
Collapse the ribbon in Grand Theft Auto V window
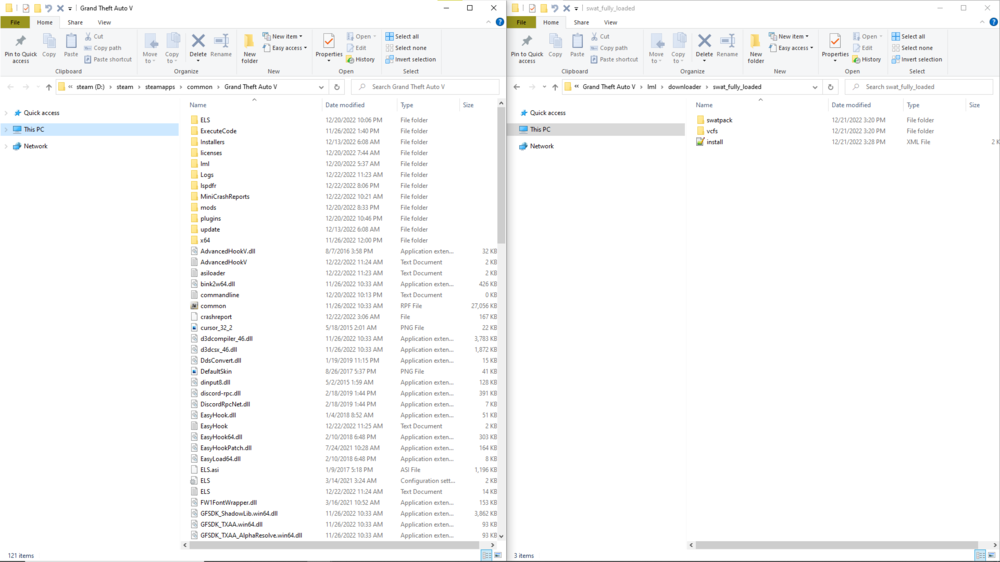489,22
